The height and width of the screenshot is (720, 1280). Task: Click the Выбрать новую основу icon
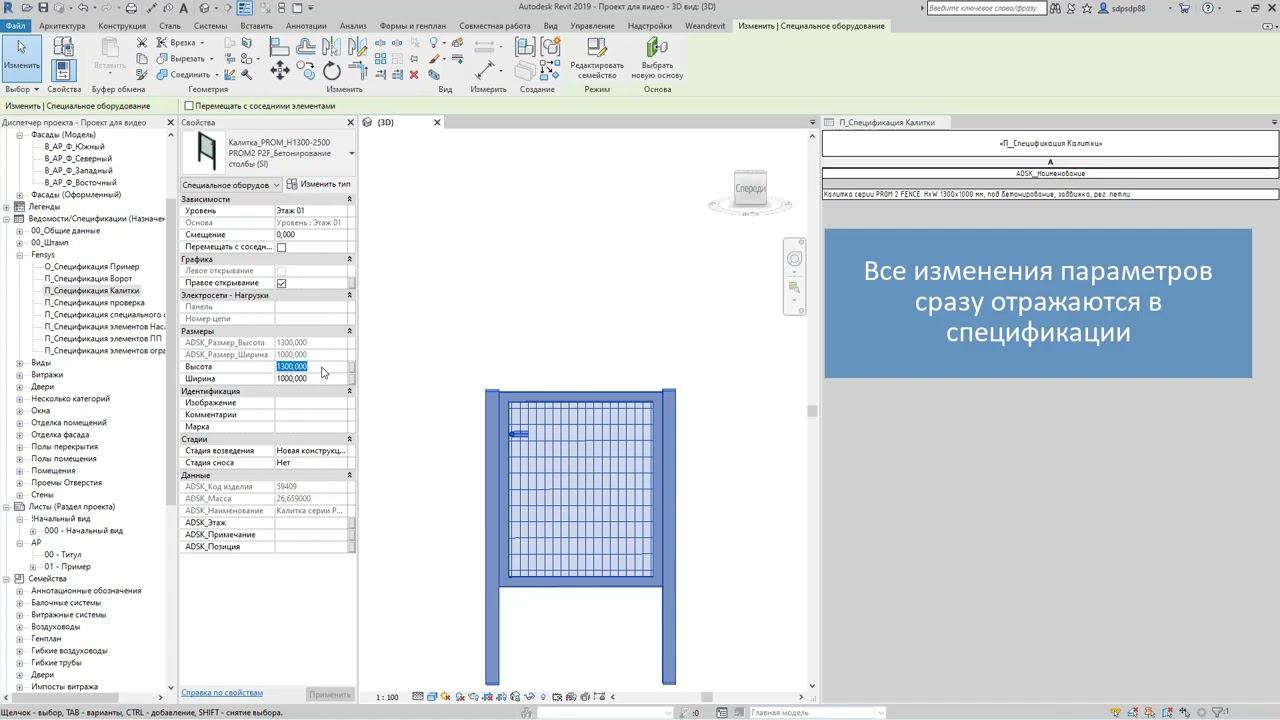coord(657,58)
